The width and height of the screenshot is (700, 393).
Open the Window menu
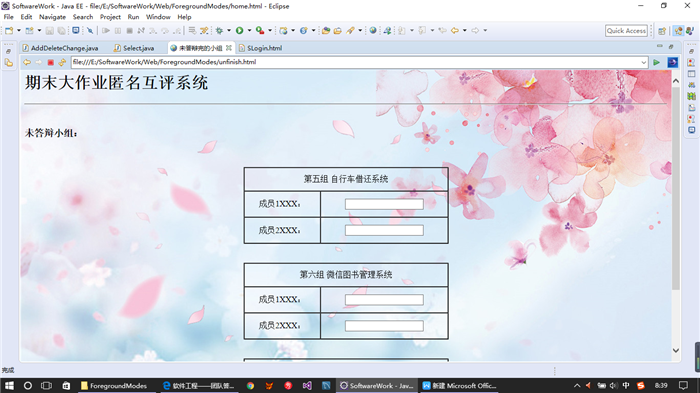click(x=158, y=17)
